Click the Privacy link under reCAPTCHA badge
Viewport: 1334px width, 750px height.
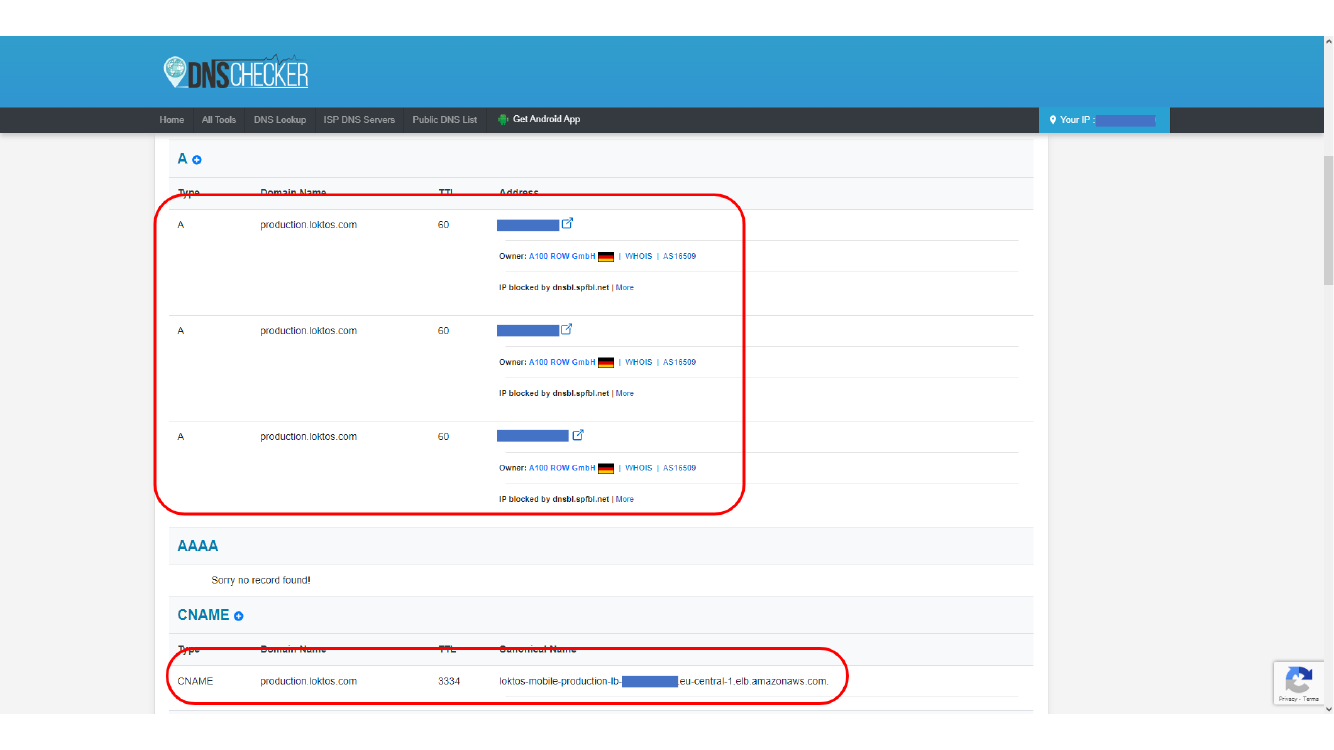tap(1287, 699)
